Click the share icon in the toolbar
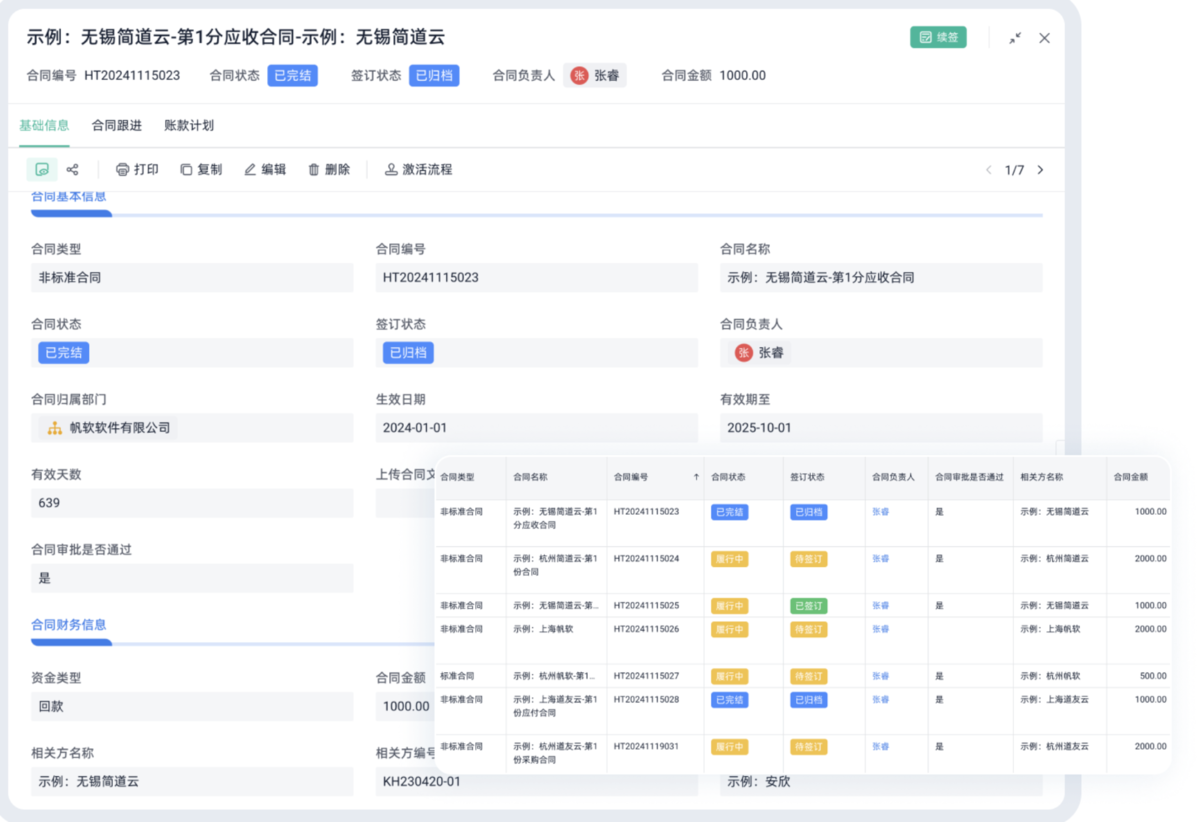The width and height of the screenshot is (1200, 822). tap(72, 170)
